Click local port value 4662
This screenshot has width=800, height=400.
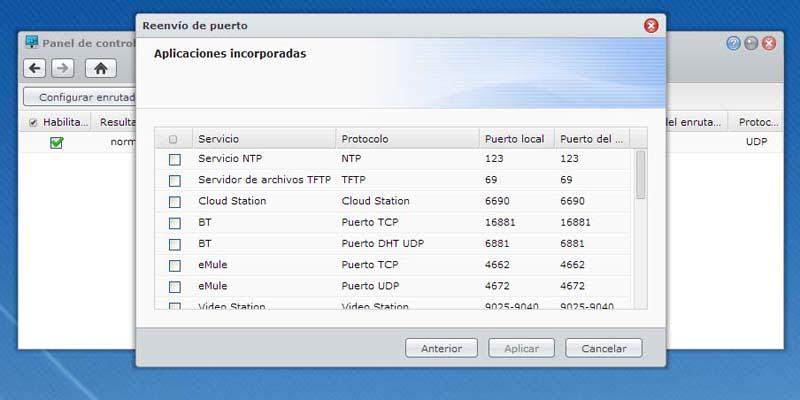497,265
